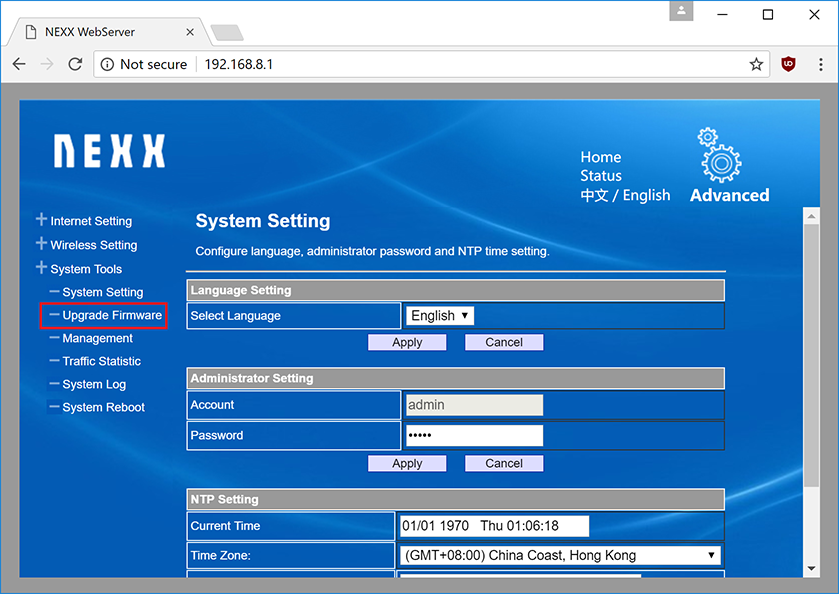Click the NEXX logo

tap(110, 151)
